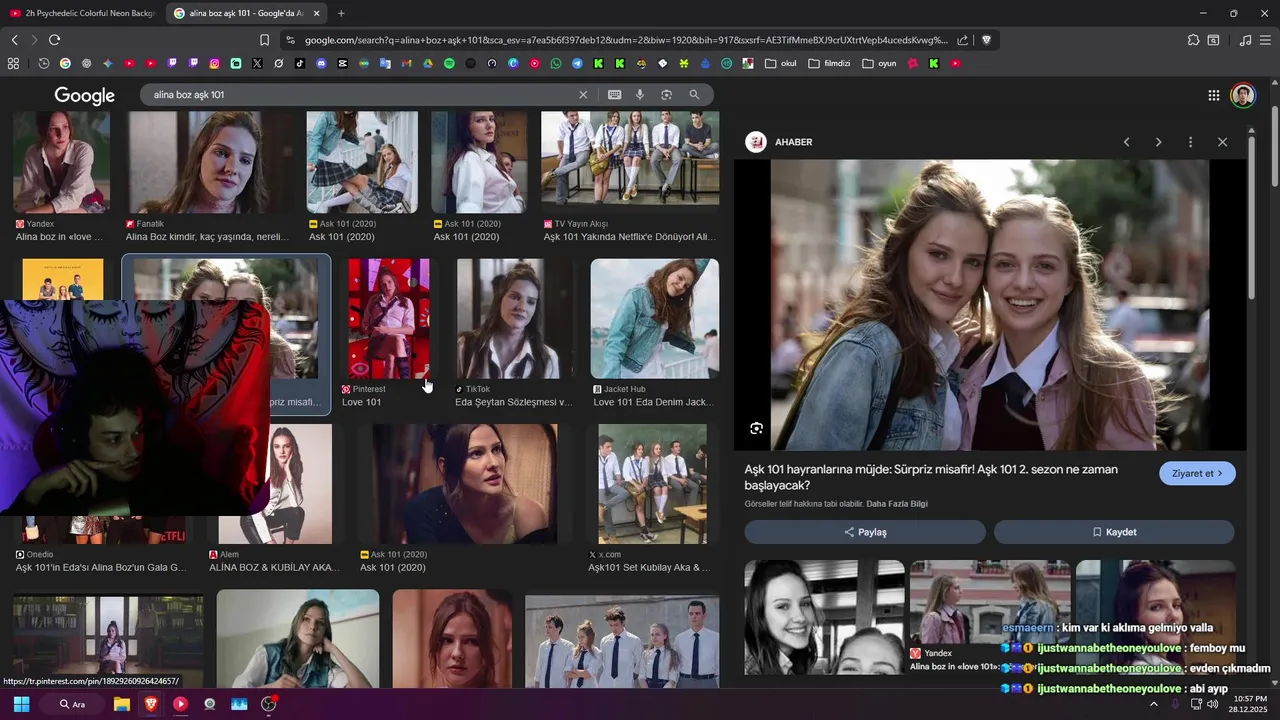Click the address bar URL field
This screenshot has height=720, width=1280.
click(x=625, y=40)
